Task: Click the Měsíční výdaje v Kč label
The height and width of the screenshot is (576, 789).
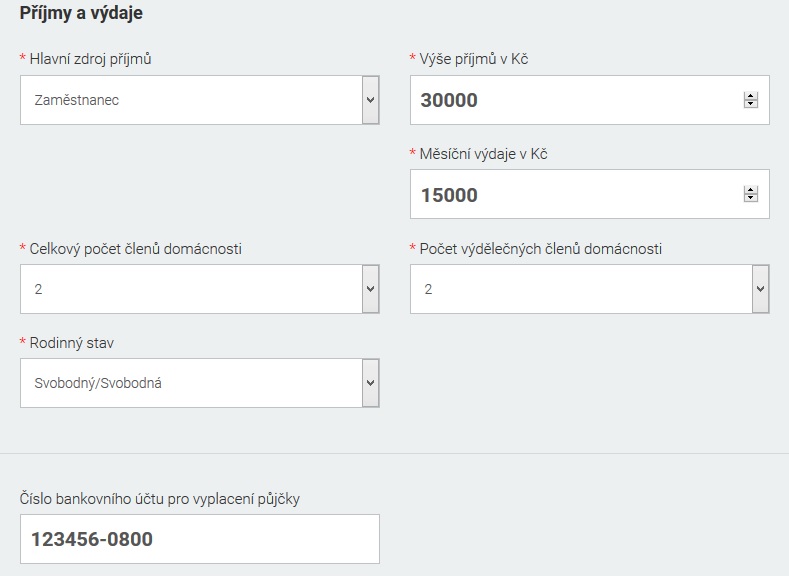Action: pos(484,154)
